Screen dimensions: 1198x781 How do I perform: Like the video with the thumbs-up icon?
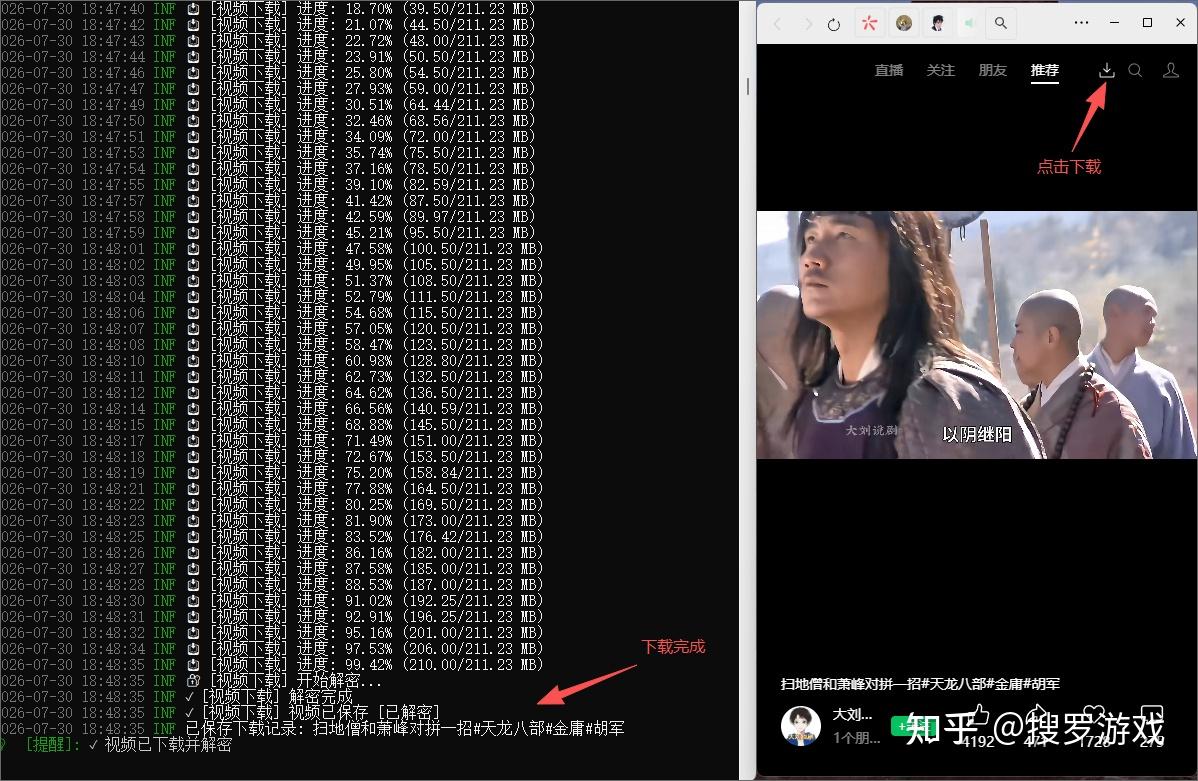coord(979,717)
